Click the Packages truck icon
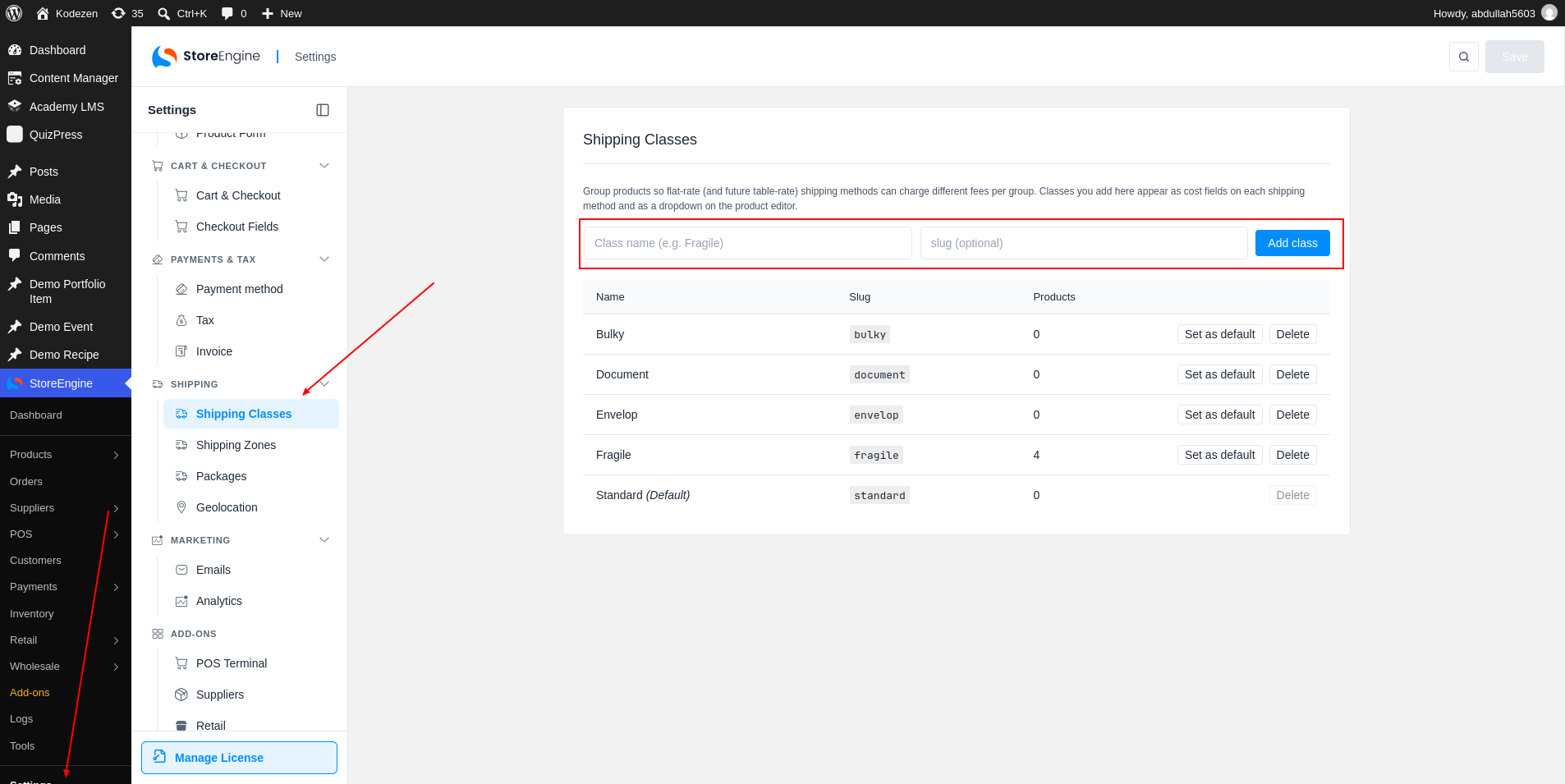Screen dimensions: 1565x784 (x=181, y=476)
